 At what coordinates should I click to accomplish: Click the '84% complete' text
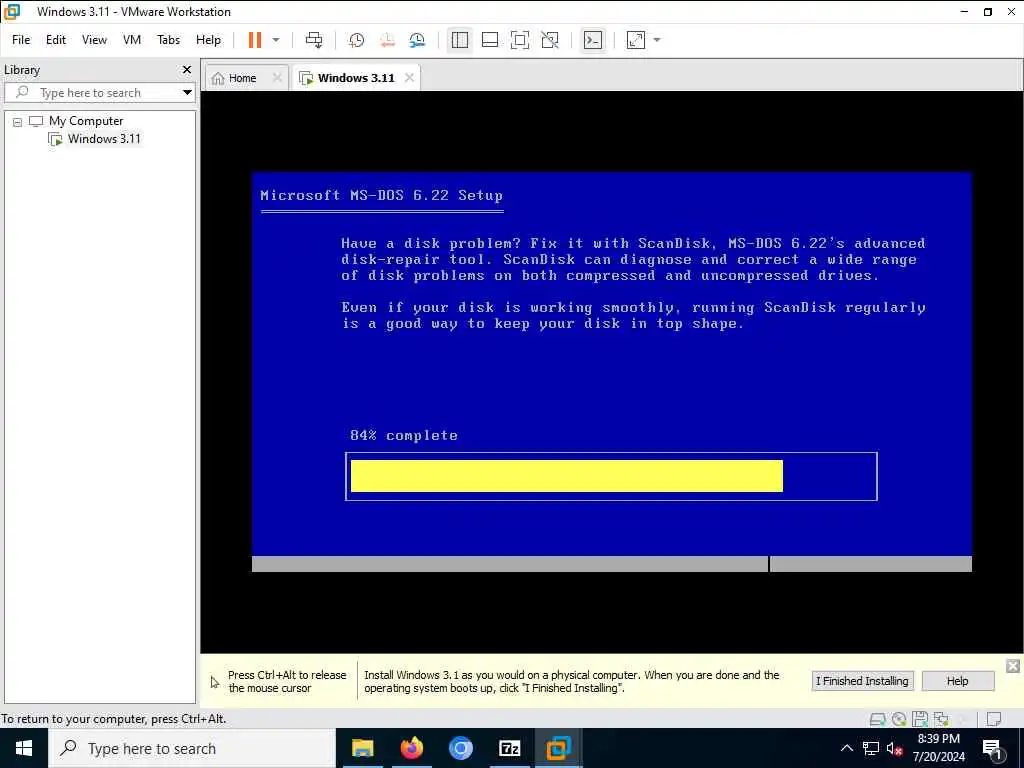(404, 436)
